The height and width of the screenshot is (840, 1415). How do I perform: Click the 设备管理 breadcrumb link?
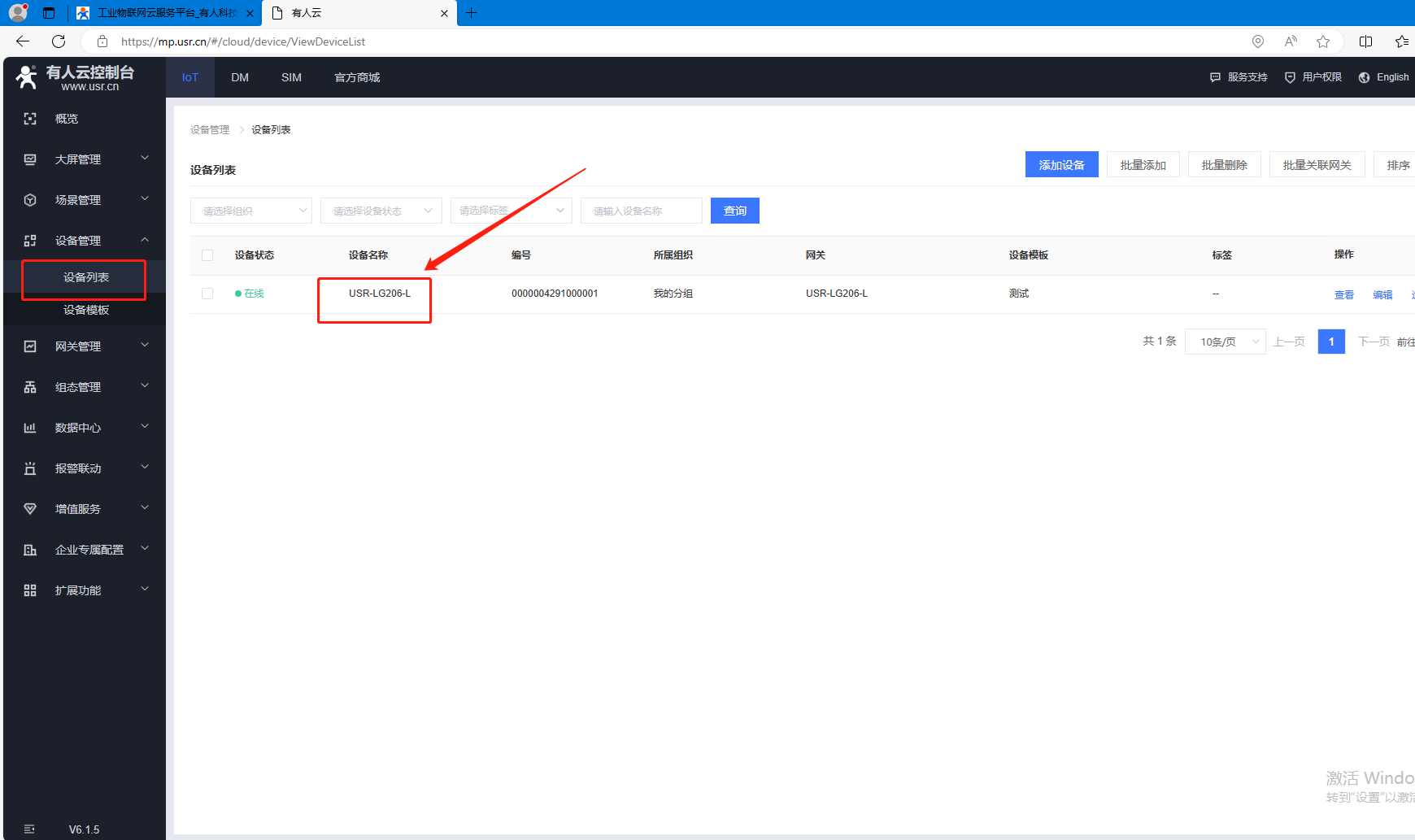click(x=210, y=130)
